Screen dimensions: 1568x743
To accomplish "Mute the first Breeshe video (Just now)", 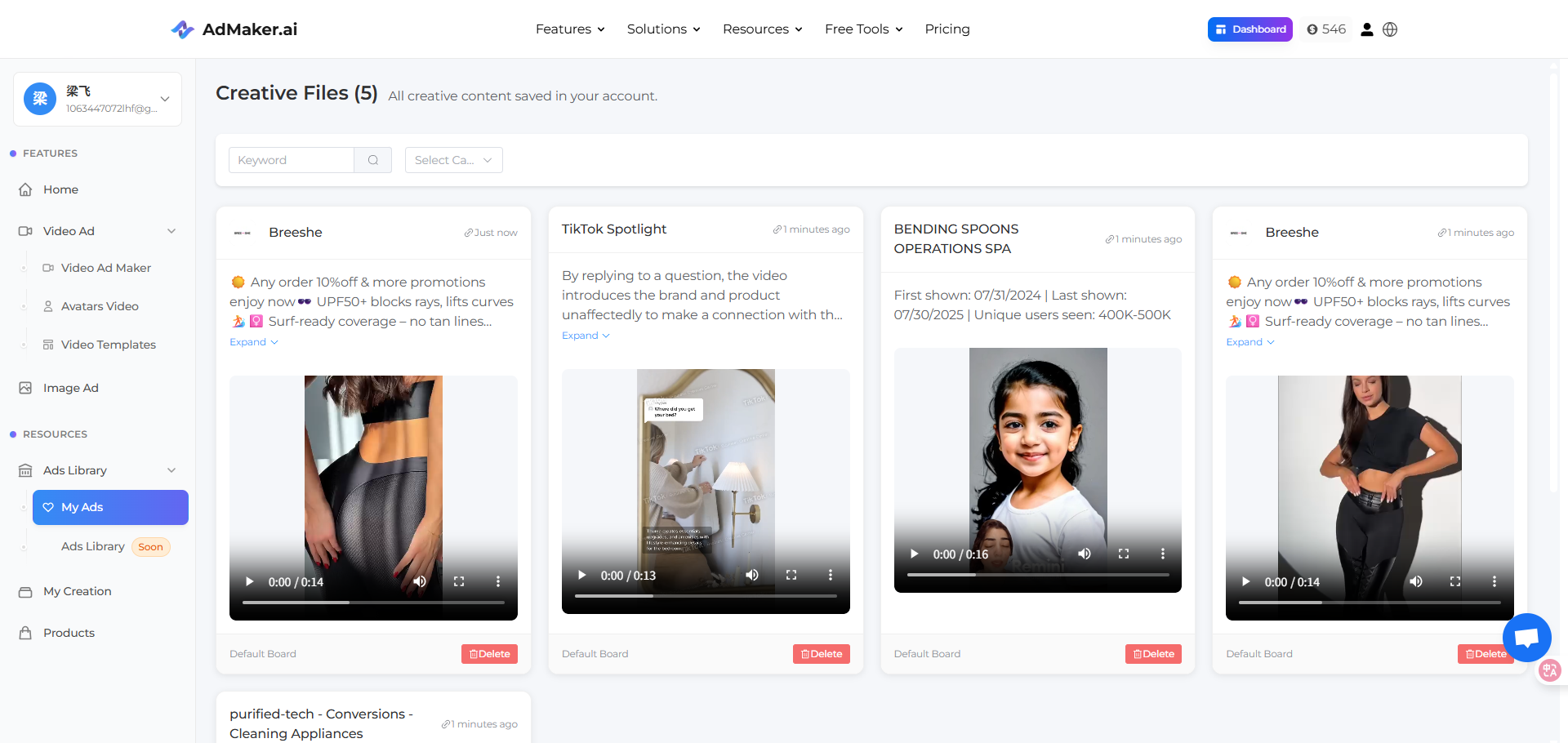I will tap(420, 582).
